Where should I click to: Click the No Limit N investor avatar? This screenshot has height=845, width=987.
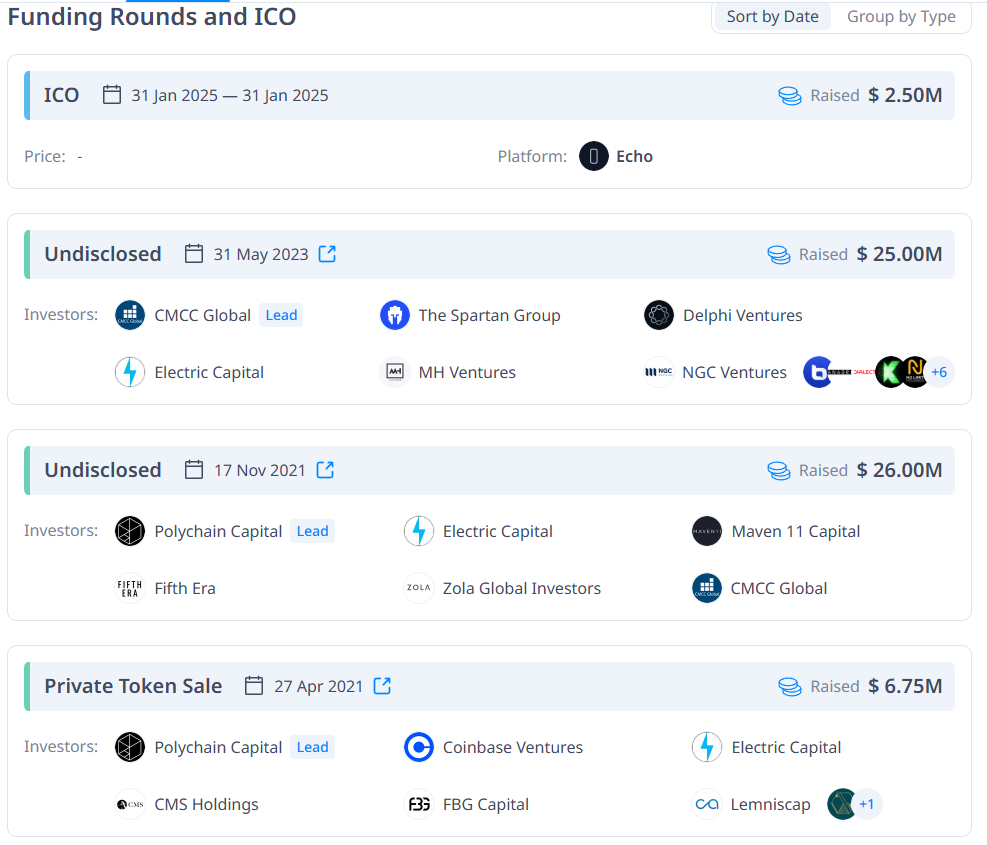pos(915,372)
